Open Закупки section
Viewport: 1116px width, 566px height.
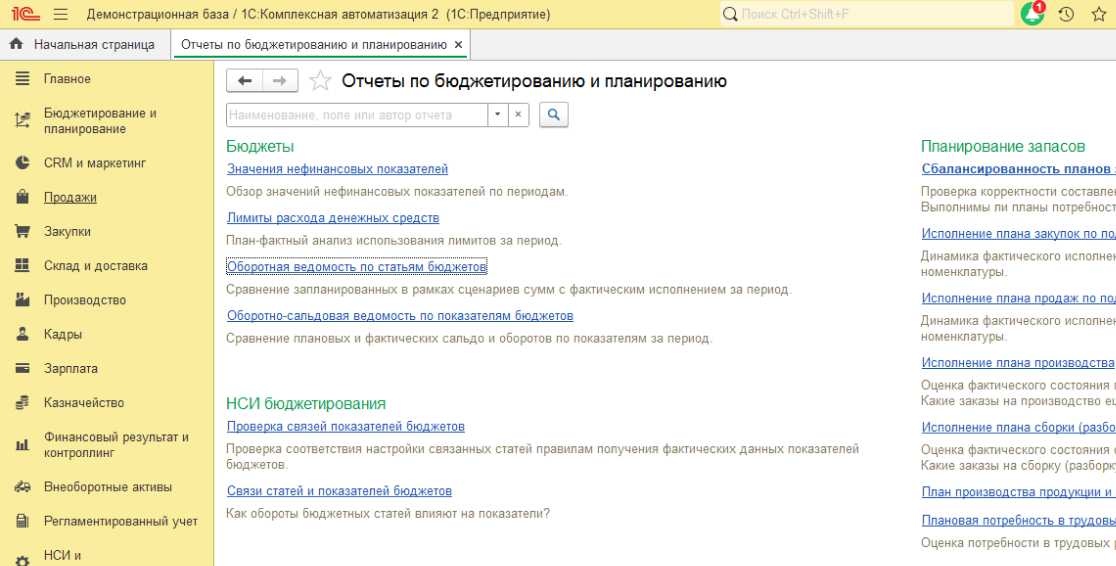[x=68, y=231]
